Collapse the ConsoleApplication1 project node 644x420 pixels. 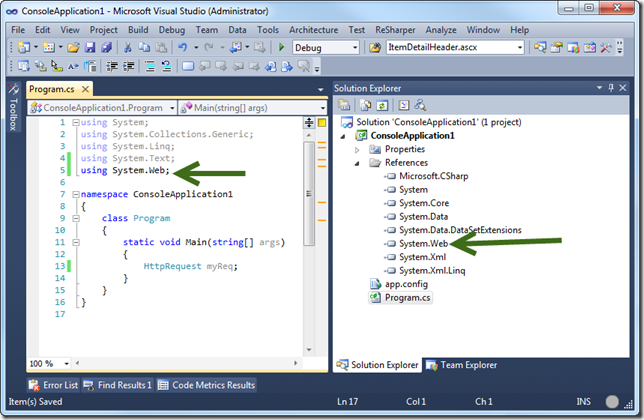343,136
